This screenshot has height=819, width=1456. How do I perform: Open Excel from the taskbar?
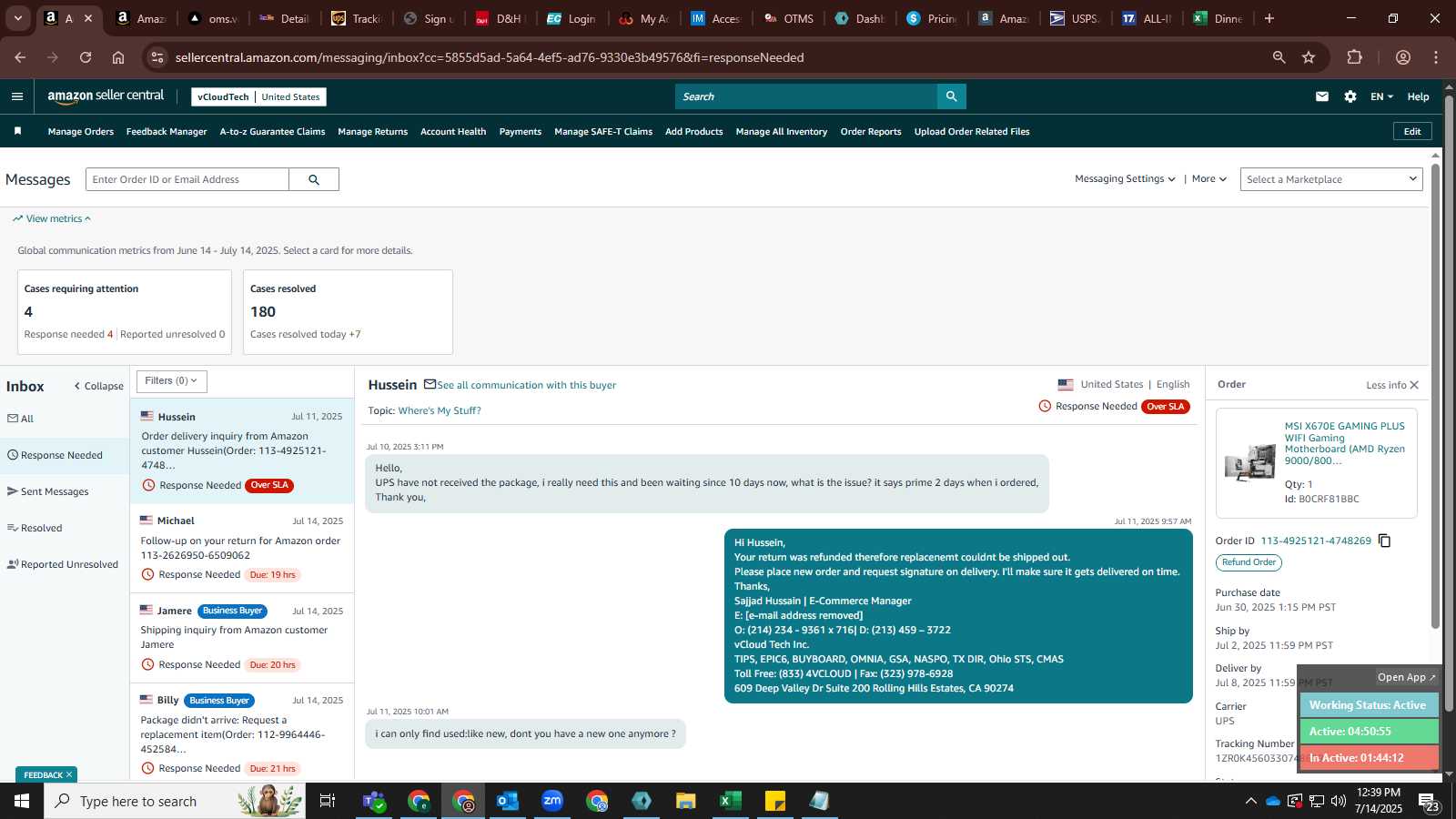click(x=731, y=801)
